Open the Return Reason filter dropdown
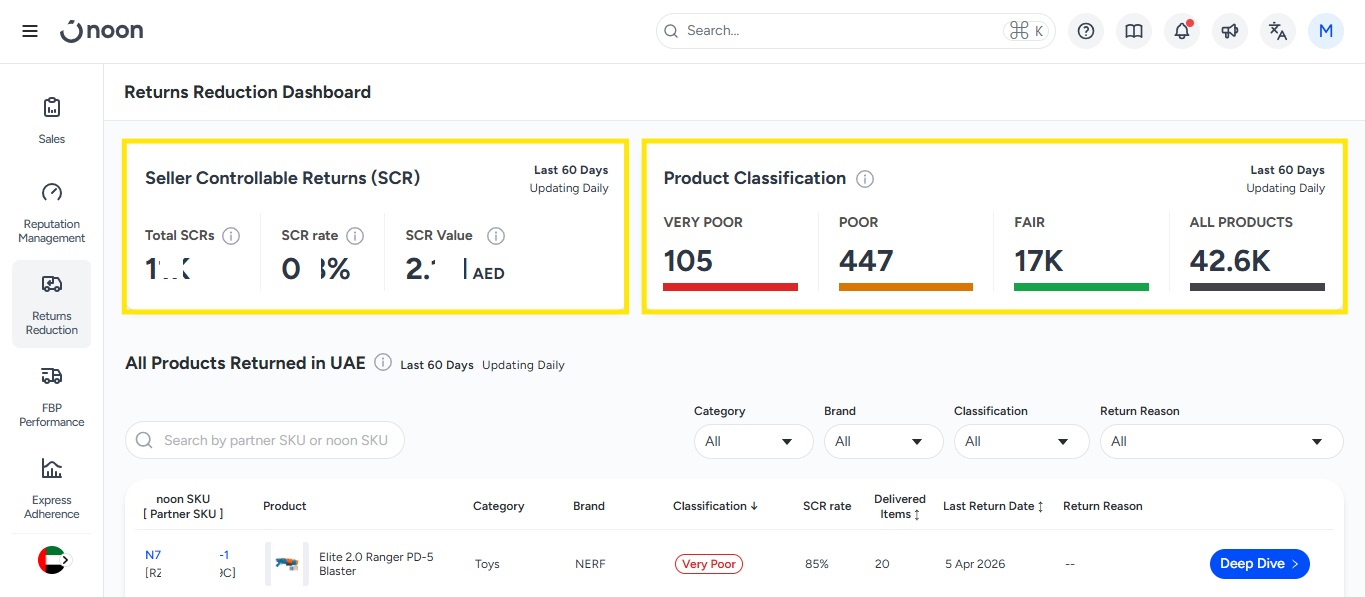 pos(1220,441)
